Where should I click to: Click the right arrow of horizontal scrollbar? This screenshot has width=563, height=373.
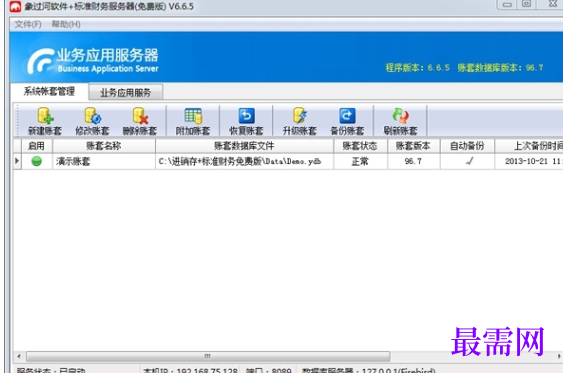(559, 356)
